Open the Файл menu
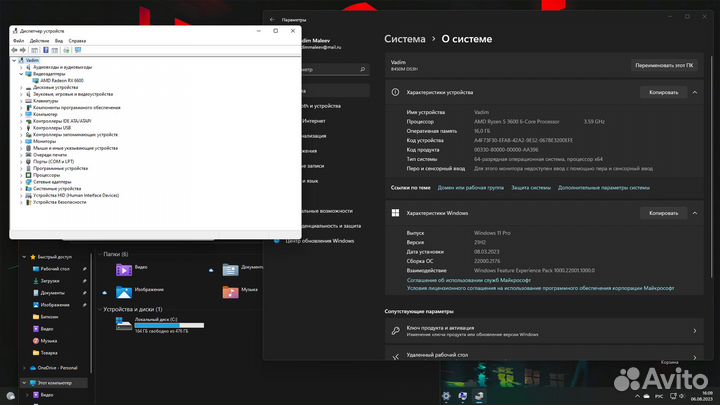The image size is (720, 405). click(x=18, y=41)
